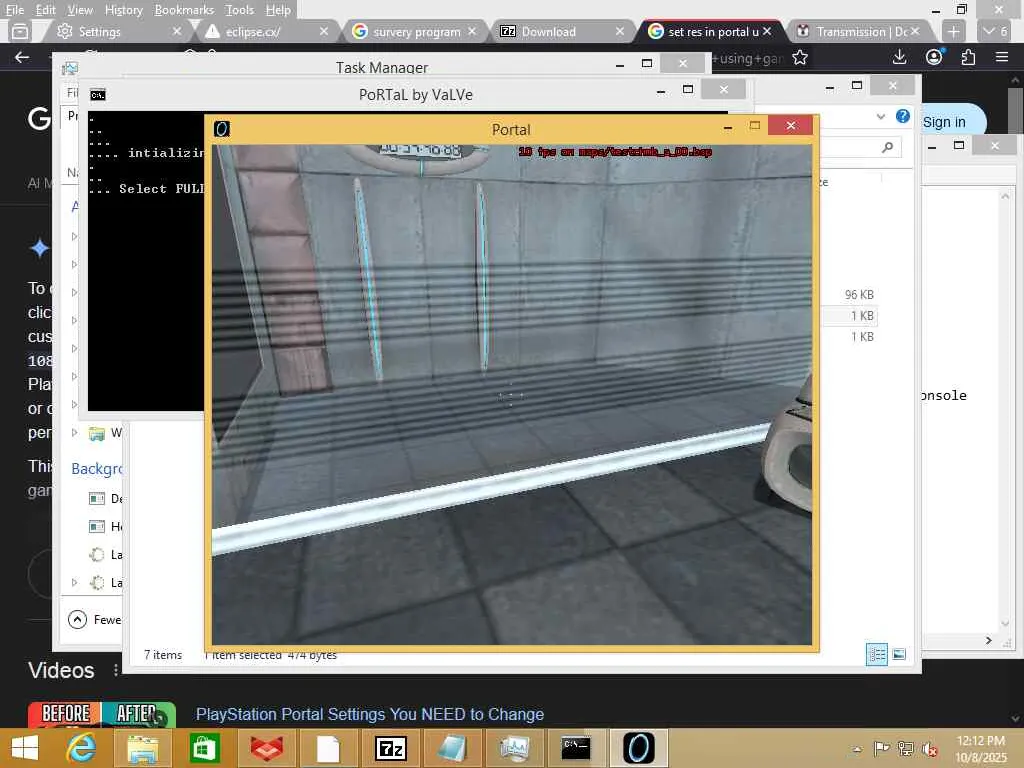This screenshot has height=768, width=1024.
Task: Open the View menu in the browser
Action: point(80,10)
